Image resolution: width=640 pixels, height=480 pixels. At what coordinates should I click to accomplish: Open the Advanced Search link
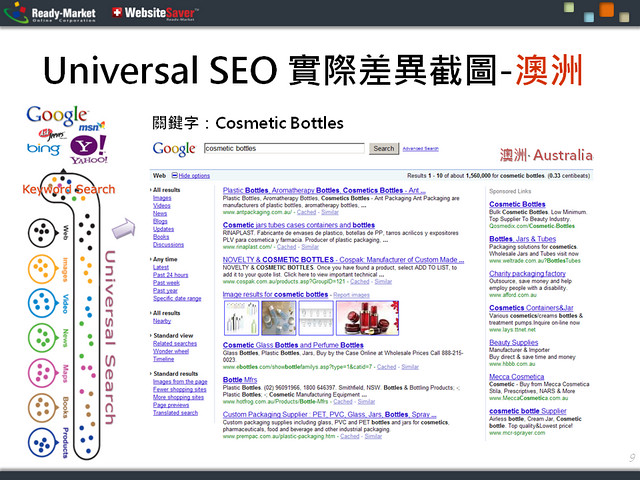click(420, 149)
